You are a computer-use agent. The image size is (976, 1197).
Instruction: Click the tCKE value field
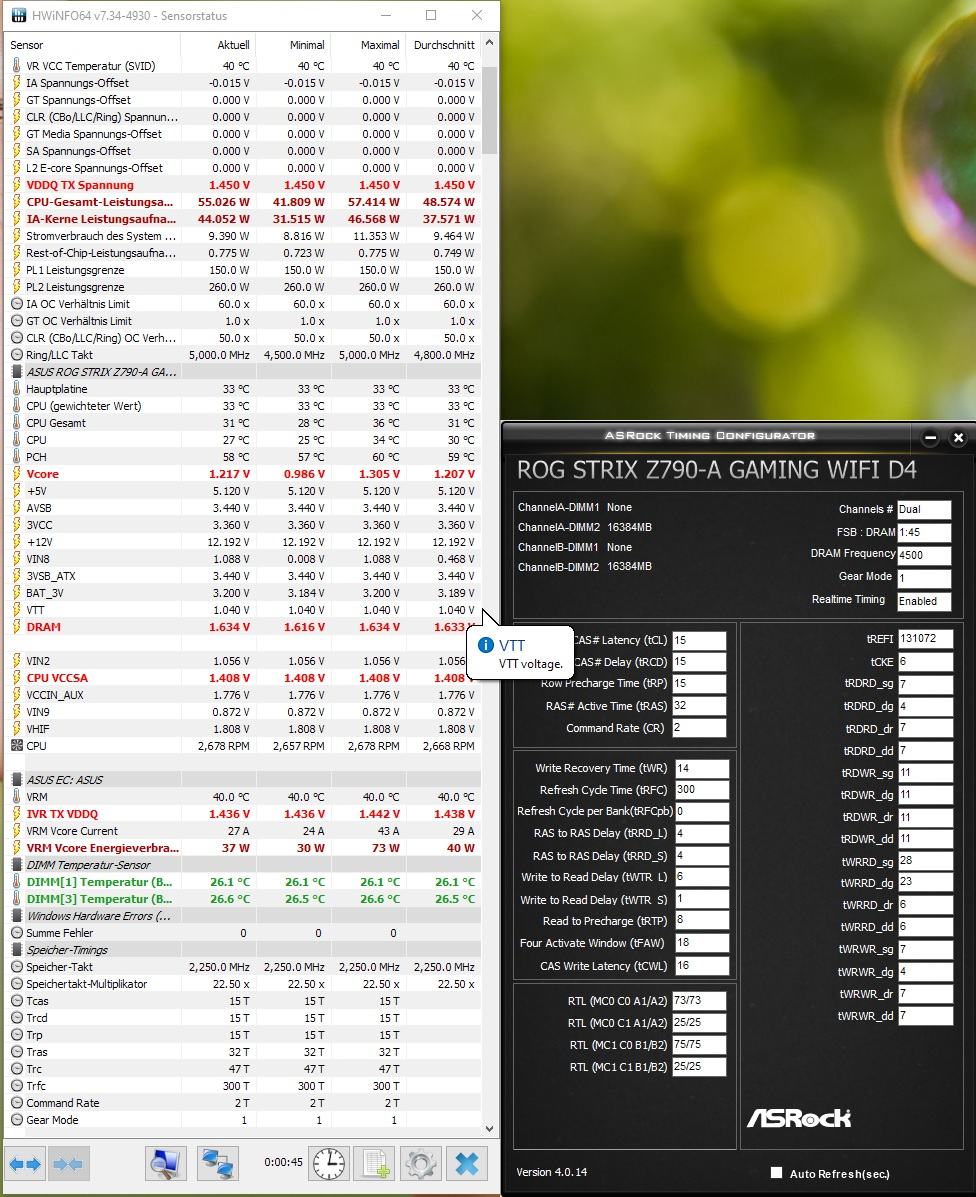pos(925,662)
